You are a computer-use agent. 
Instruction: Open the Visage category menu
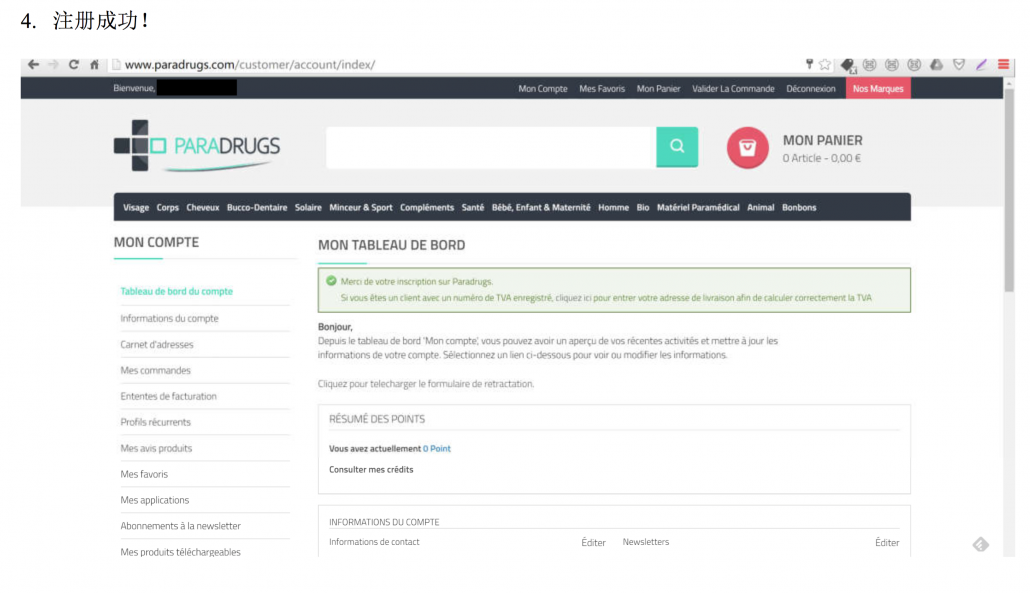[x=136, y=208]
